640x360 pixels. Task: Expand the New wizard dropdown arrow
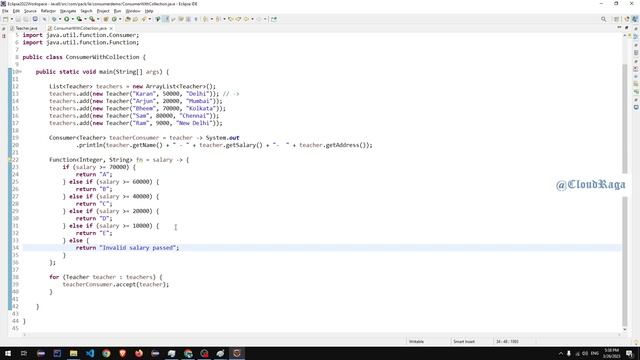pos(12,19)
